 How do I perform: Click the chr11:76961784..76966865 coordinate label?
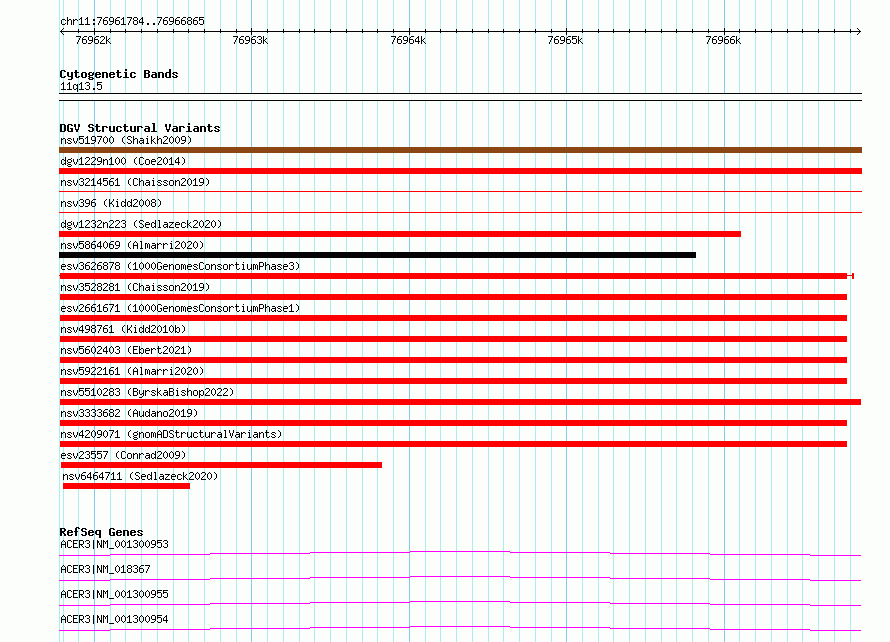(x=132, y=22)
